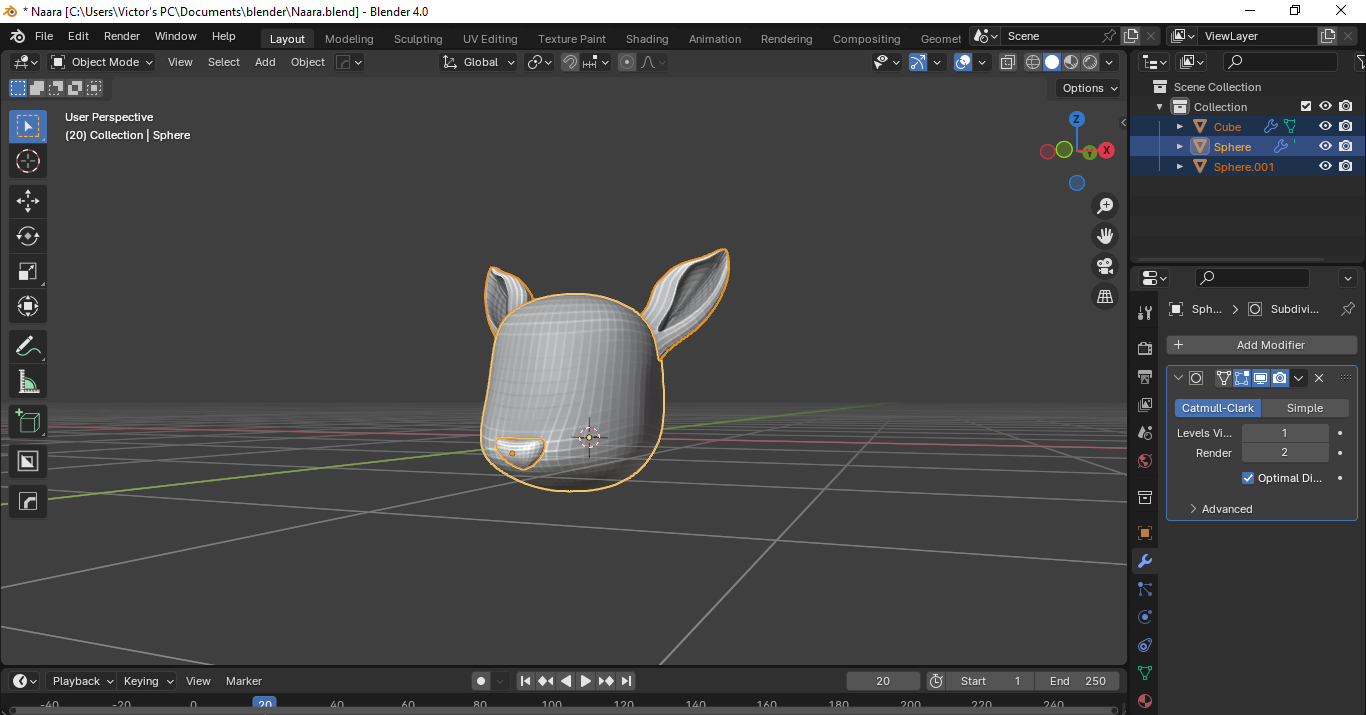Click the hand pan-view icon
The height and width of the screenshot is (715, 1366).
coord(1105,236)
